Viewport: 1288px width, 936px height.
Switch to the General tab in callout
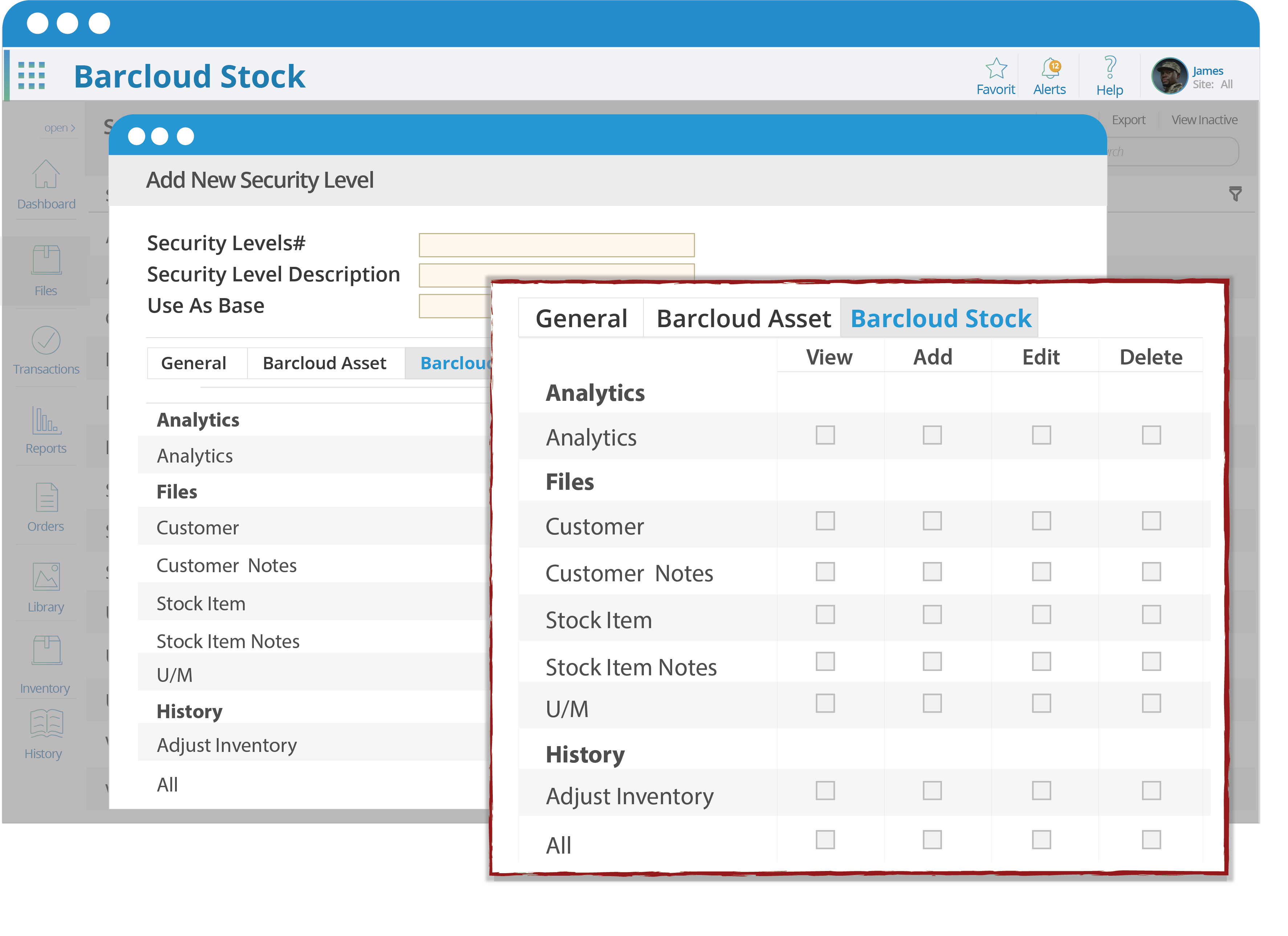[x=581, y=319]
